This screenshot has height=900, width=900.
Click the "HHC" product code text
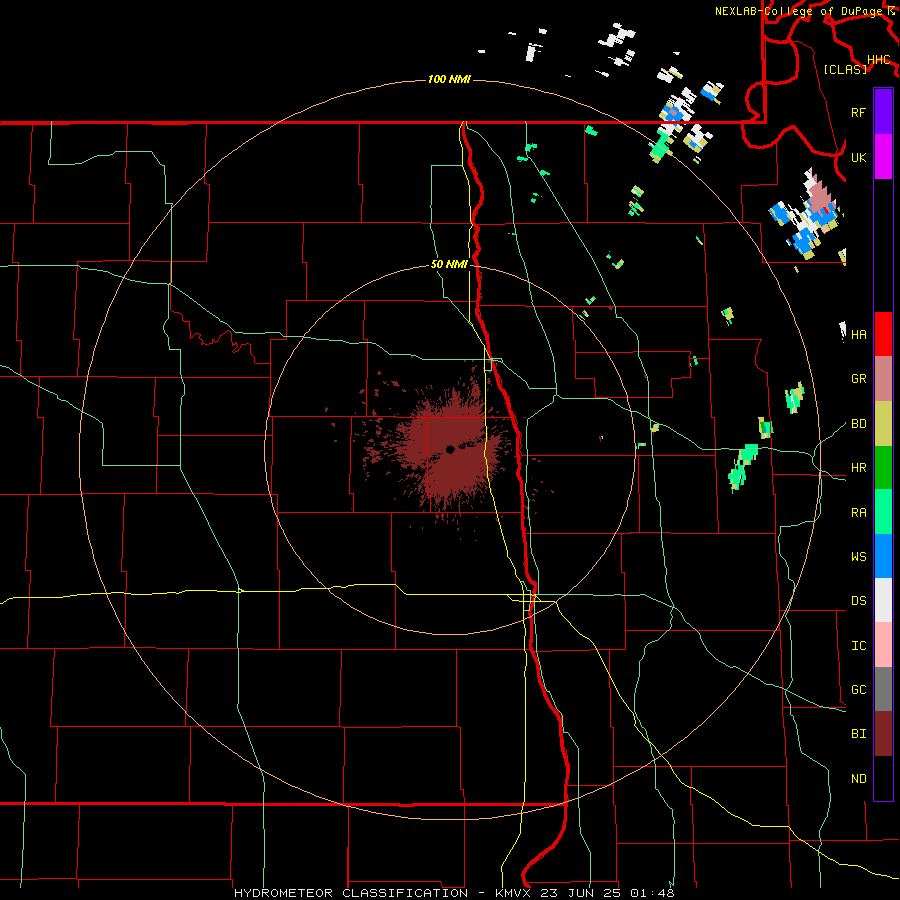tap(878, 60)
